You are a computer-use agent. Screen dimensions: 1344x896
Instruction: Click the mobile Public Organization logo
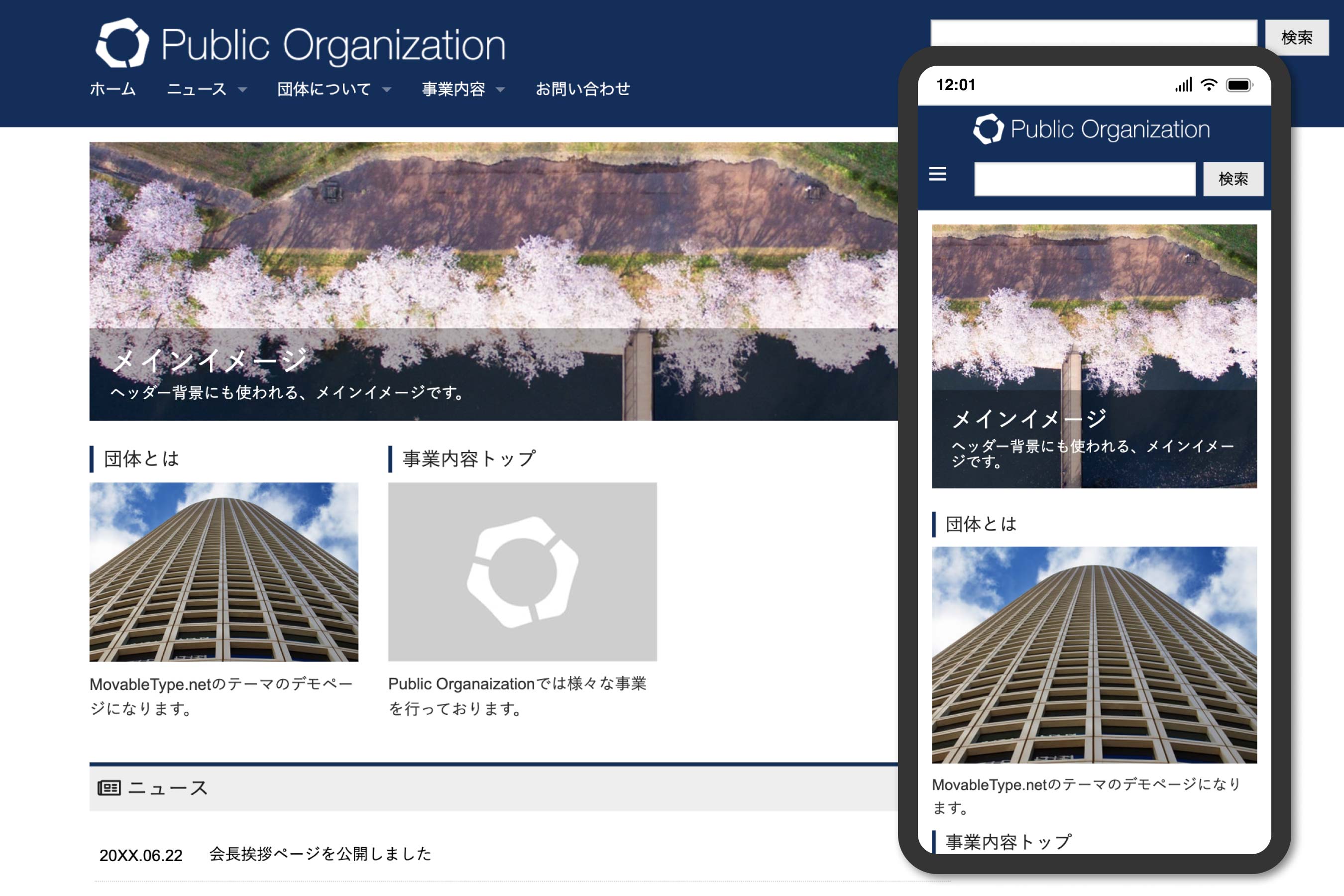point(1092,129)
